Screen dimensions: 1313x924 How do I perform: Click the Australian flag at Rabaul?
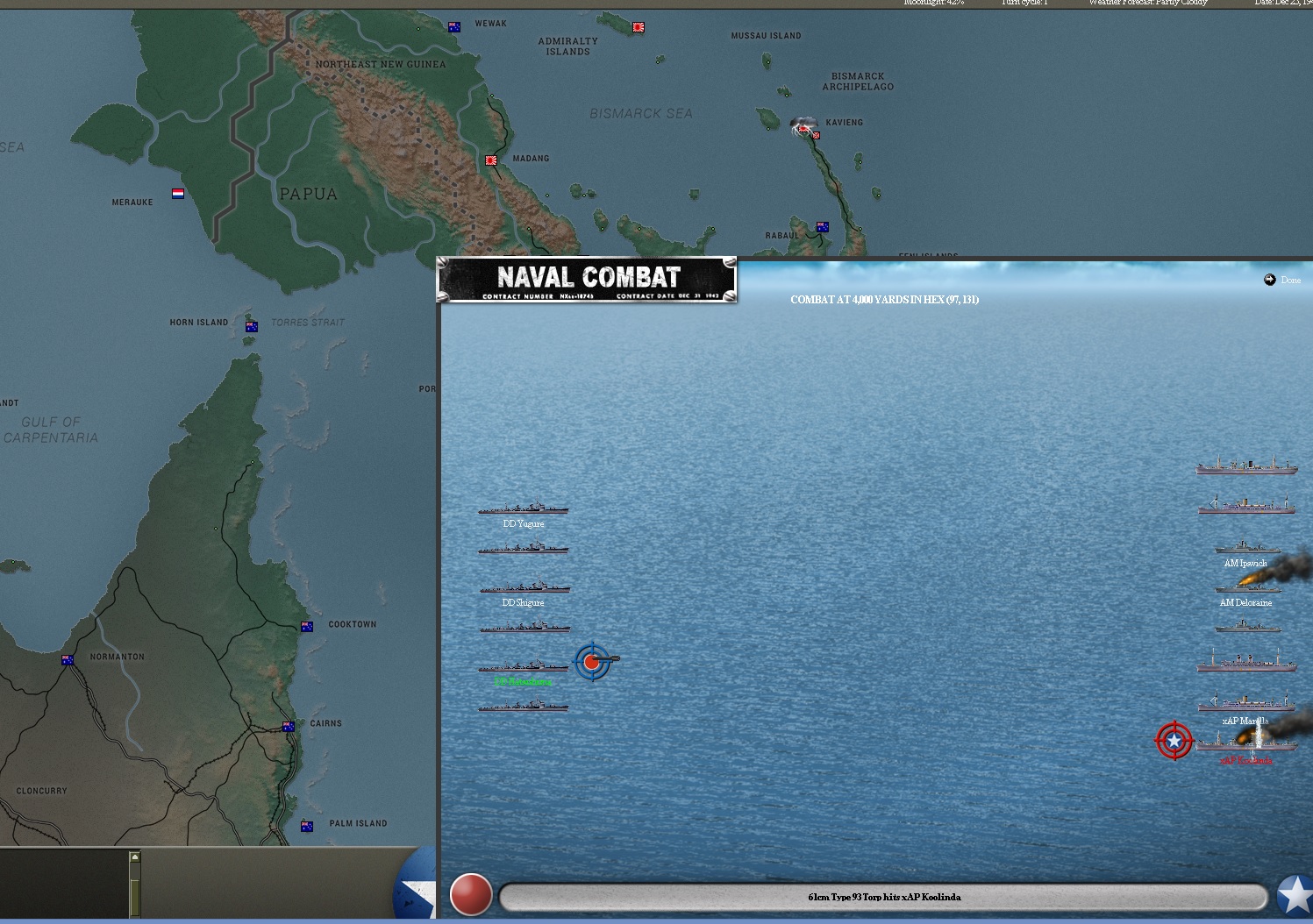click(x=823, y=227)
